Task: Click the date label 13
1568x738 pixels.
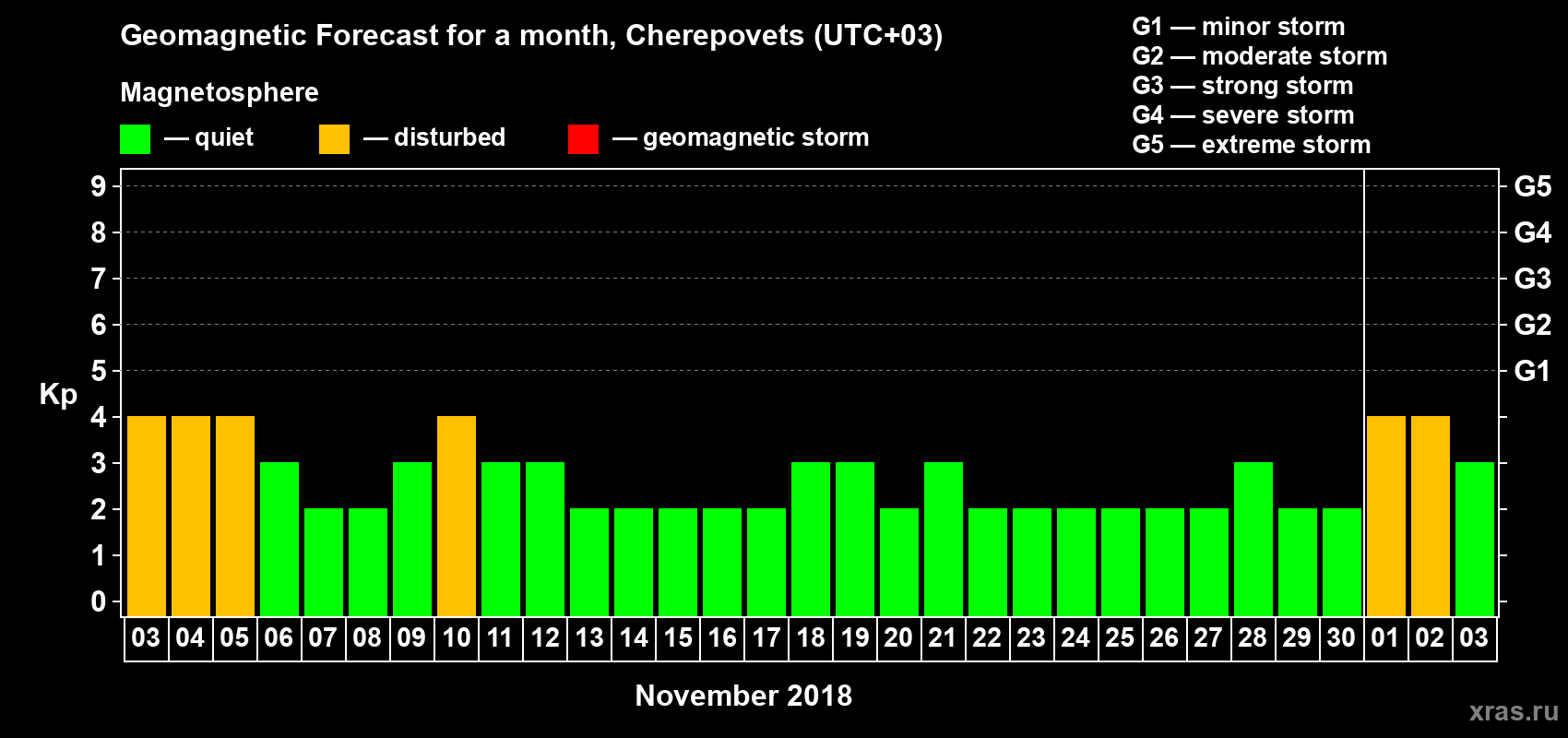Action: pyautogui.click(x=588, y=637)
